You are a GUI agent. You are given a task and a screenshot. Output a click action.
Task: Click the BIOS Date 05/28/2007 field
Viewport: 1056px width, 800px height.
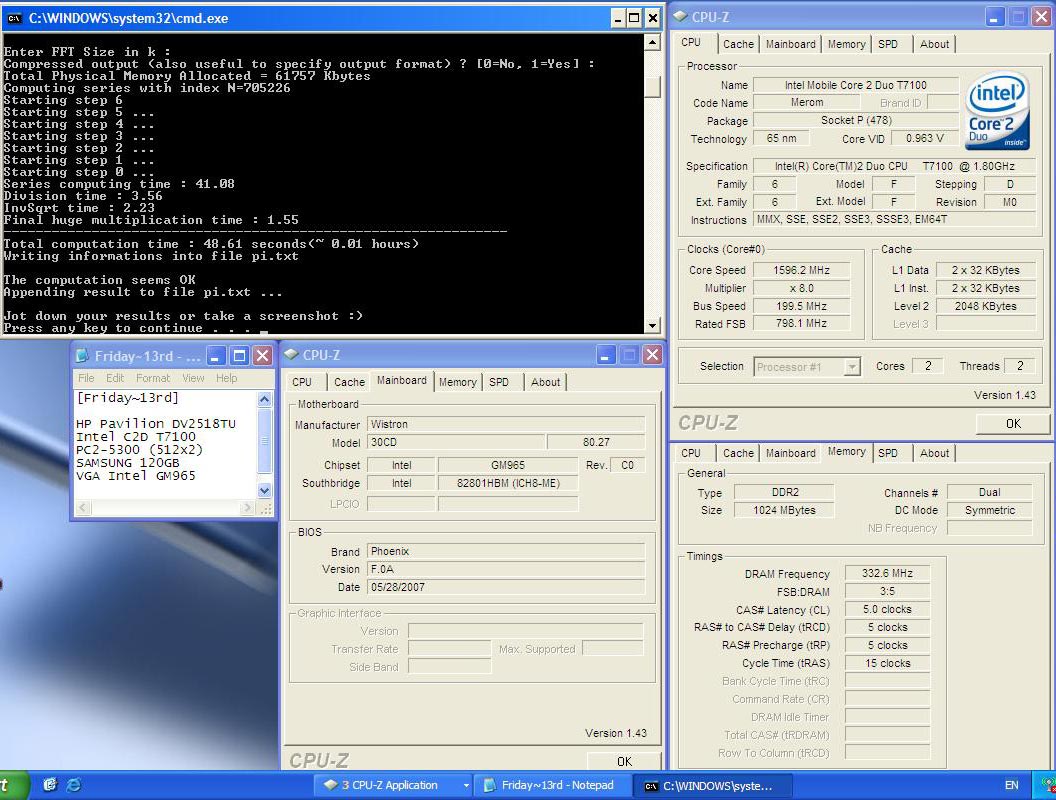click(506, 587)
